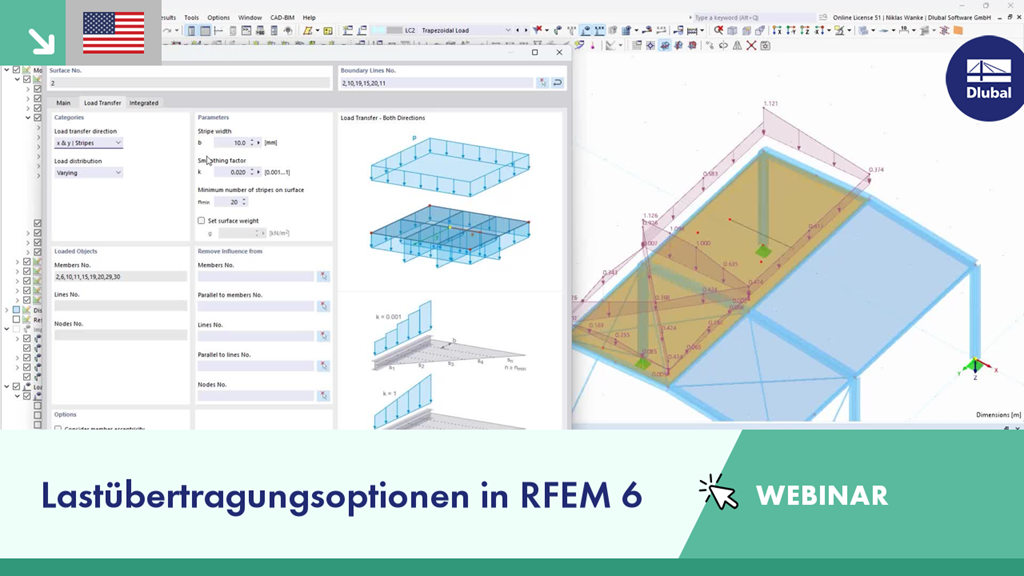Toggle the tables panel toolbar icon

[x=205, y=31]
